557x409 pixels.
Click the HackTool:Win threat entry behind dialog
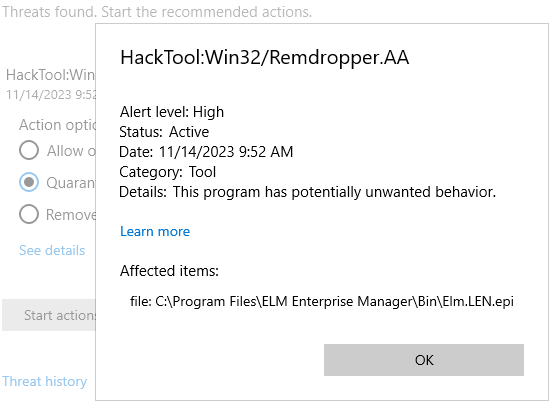click(x=50, y=75)
